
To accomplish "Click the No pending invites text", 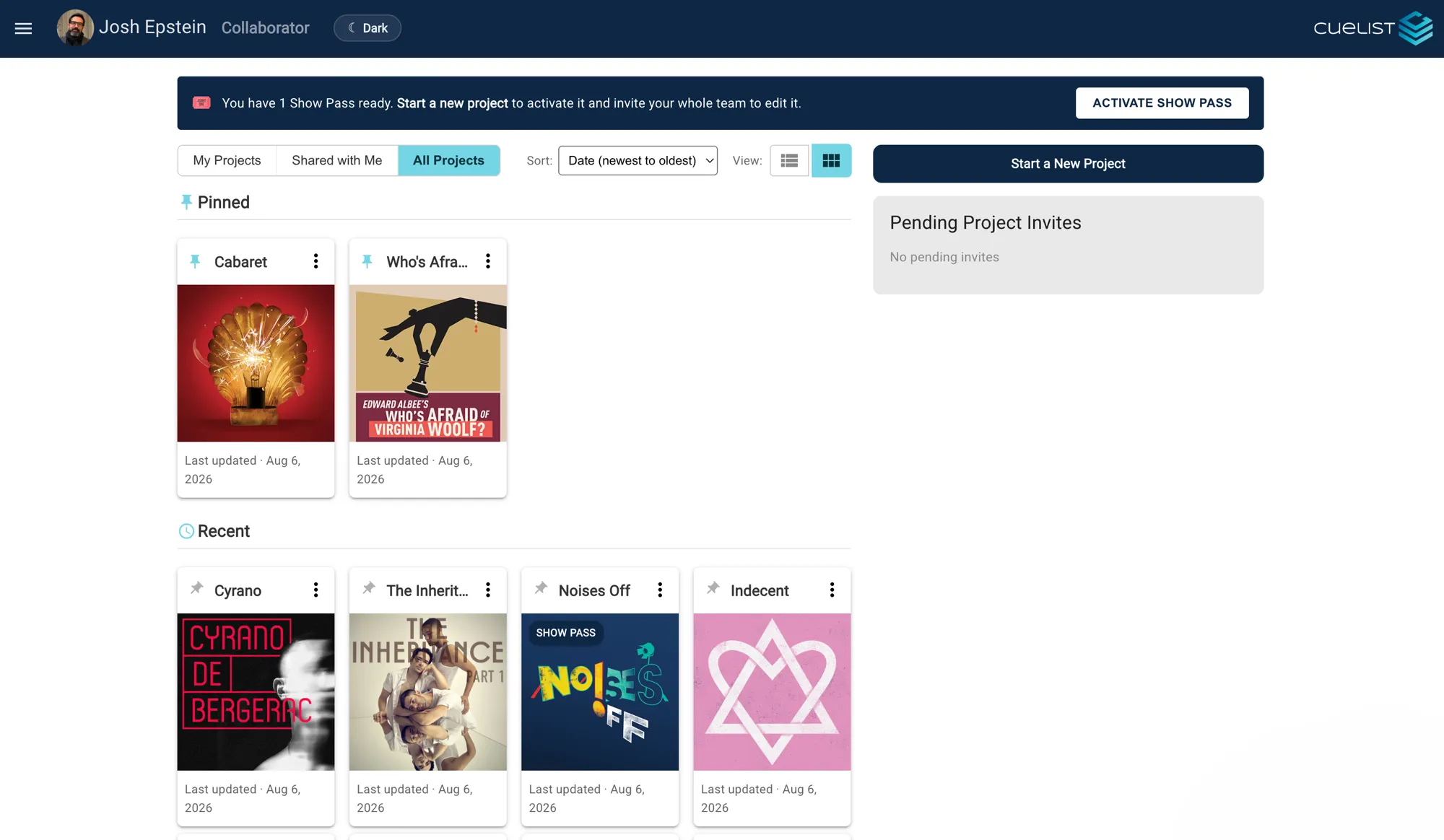I will point(944,257).
